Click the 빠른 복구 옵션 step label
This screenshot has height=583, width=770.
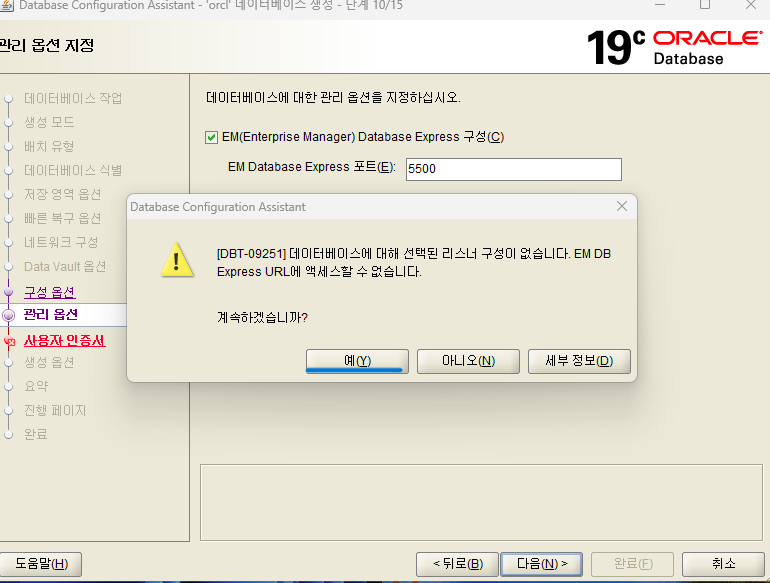(62, 218)
